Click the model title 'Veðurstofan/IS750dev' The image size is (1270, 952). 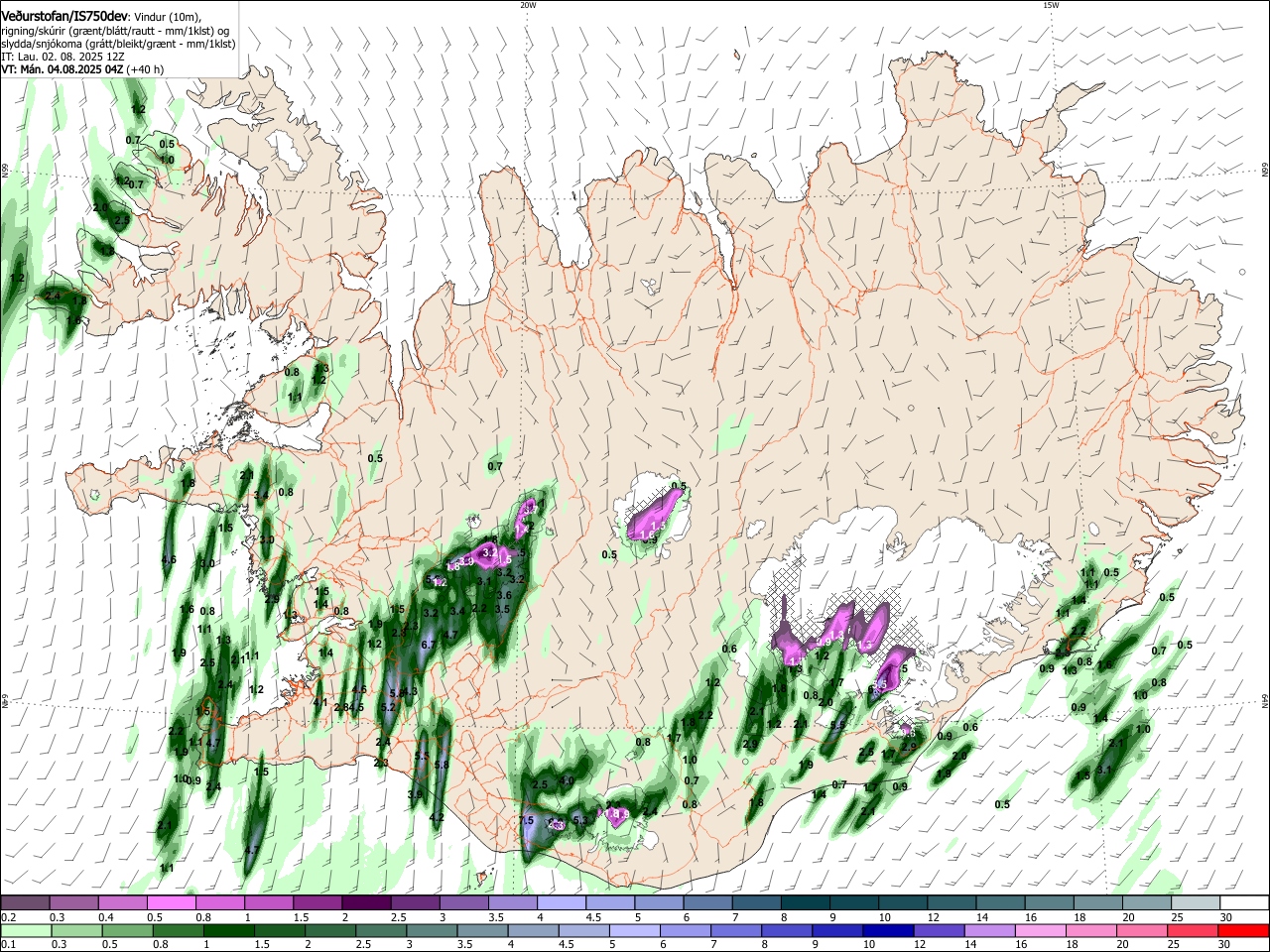coord(64,17)
